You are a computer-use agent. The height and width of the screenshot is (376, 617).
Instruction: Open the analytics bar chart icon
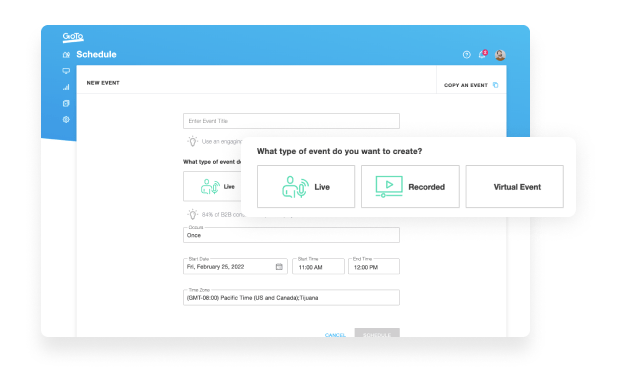[x=66, y=87]
